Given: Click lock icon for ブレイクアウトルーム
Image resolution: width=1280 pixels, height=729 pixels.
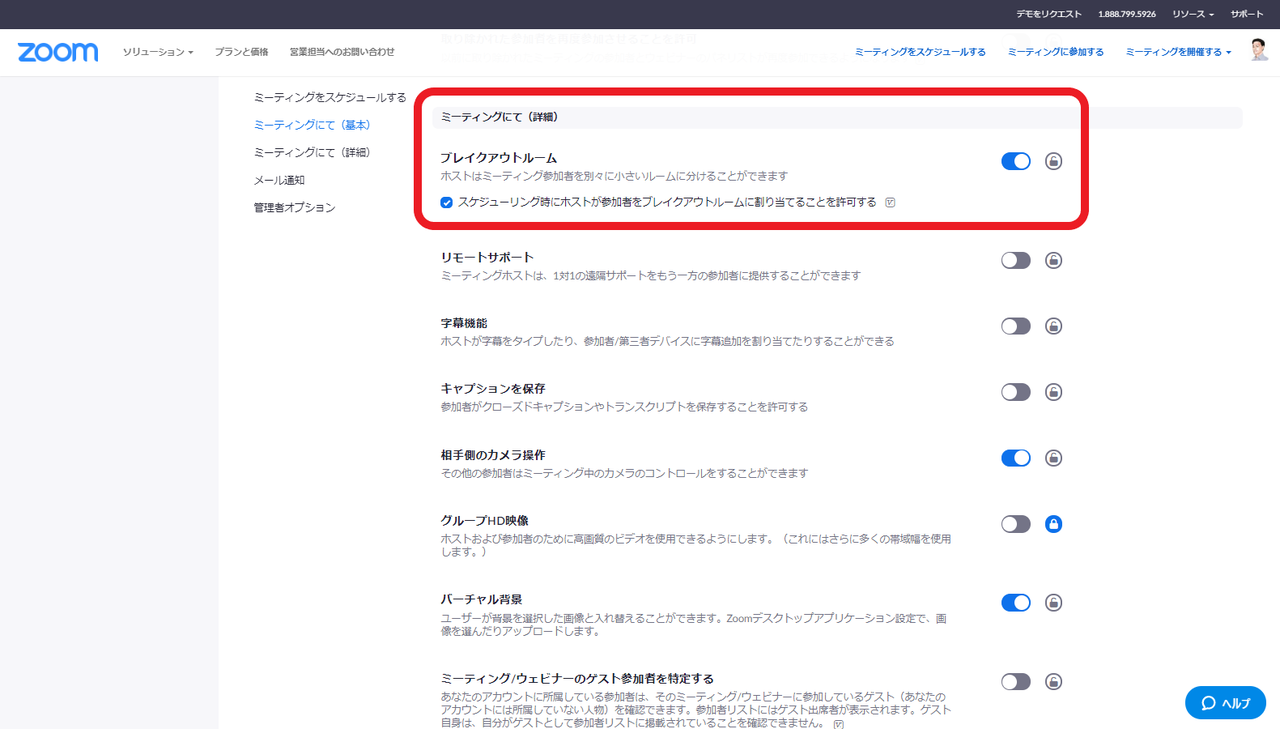Looking at the screenshot, I should [1053, 161].
